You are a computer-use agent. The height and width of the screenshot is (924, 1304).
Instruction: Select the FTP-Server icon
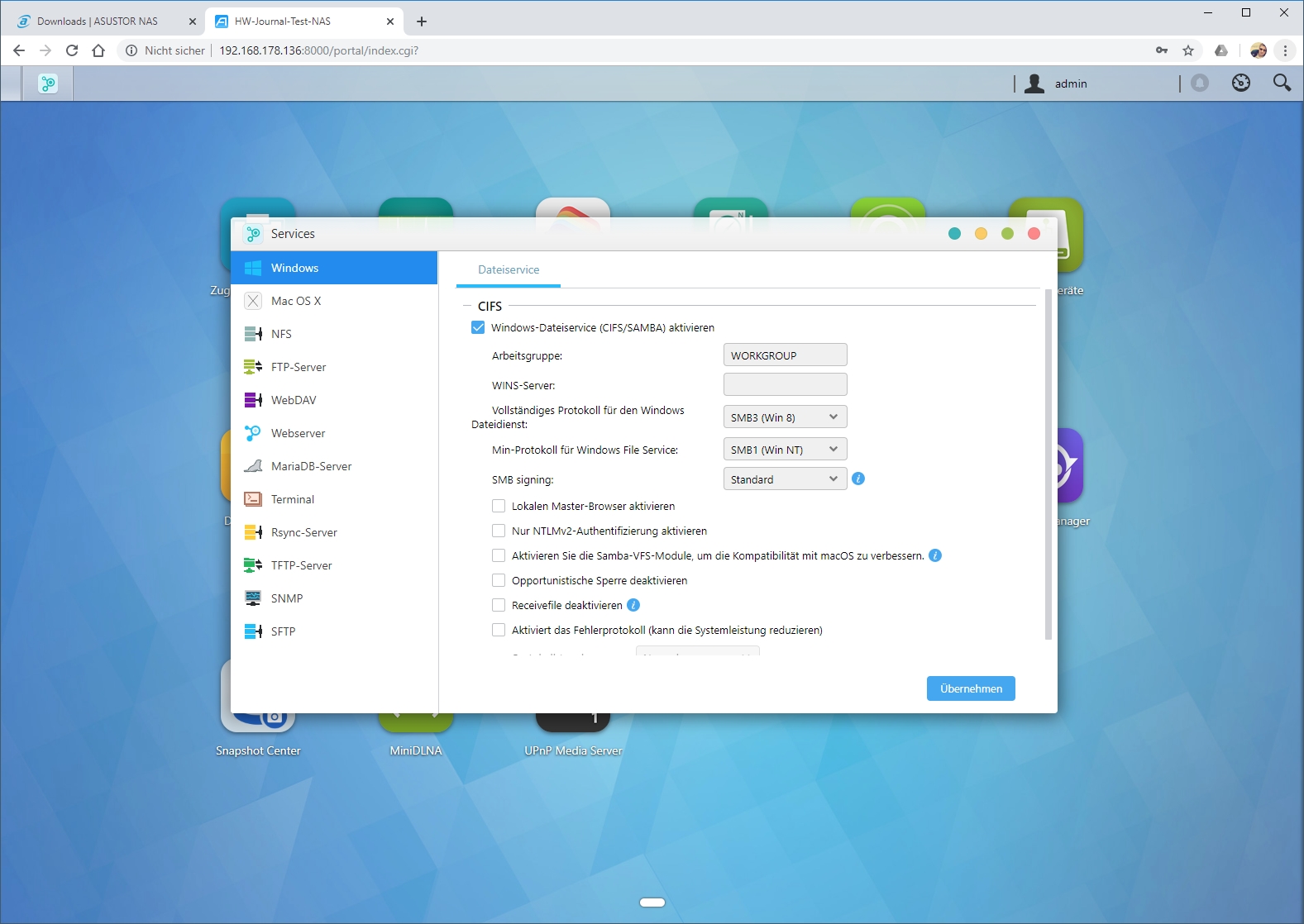253,367
